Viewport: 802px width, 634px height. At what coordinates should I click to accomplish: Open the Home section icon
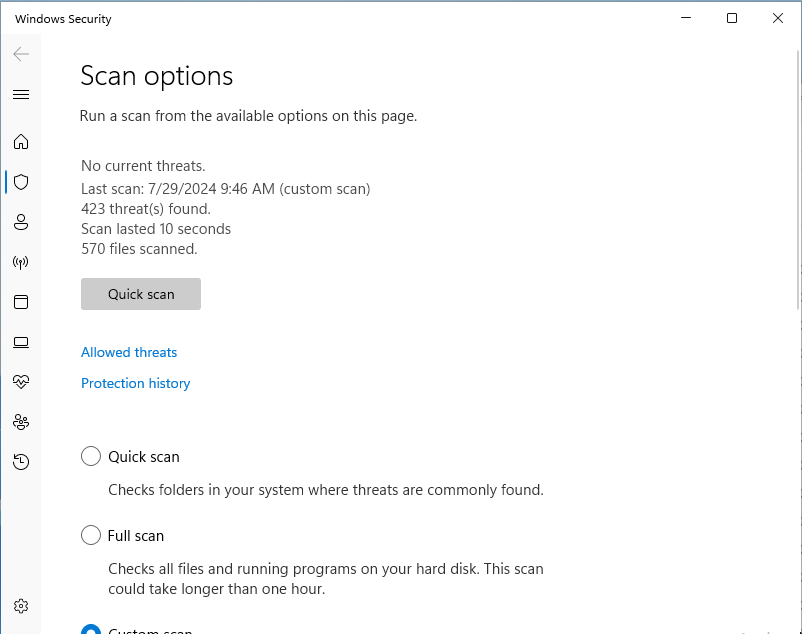(x=21, y=142)
